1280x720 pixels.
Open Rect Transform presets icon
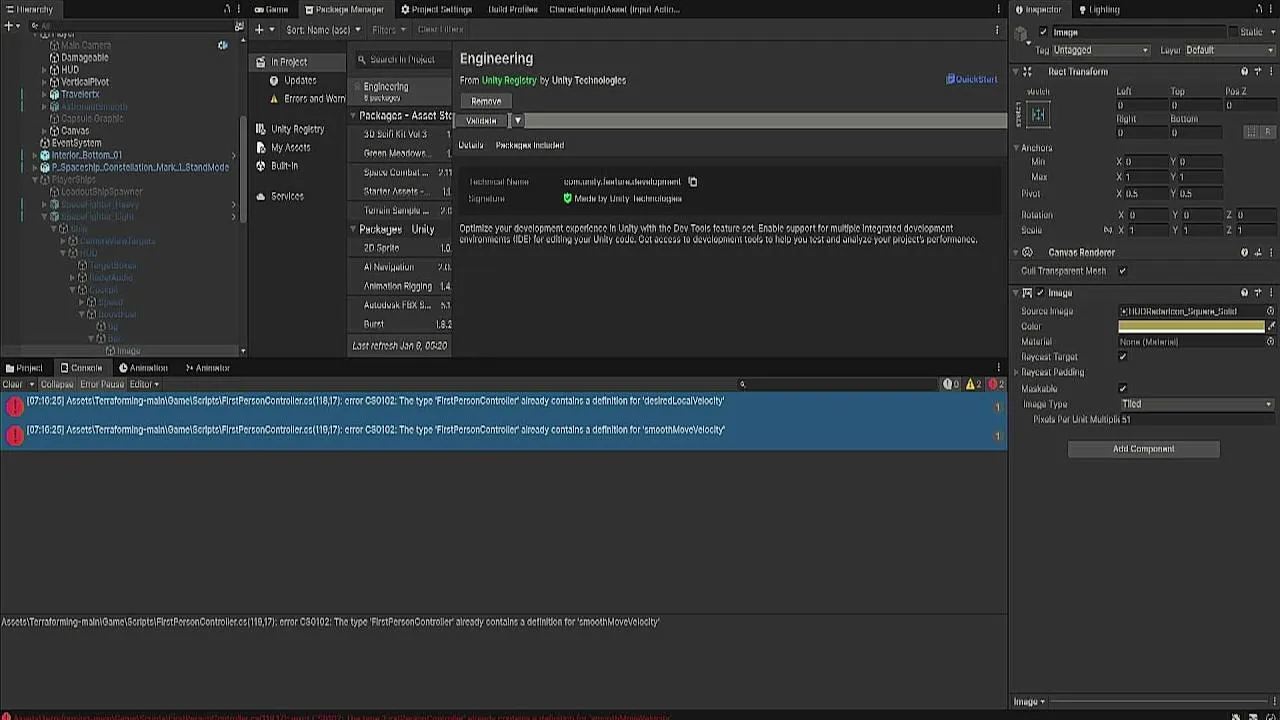1258,72
